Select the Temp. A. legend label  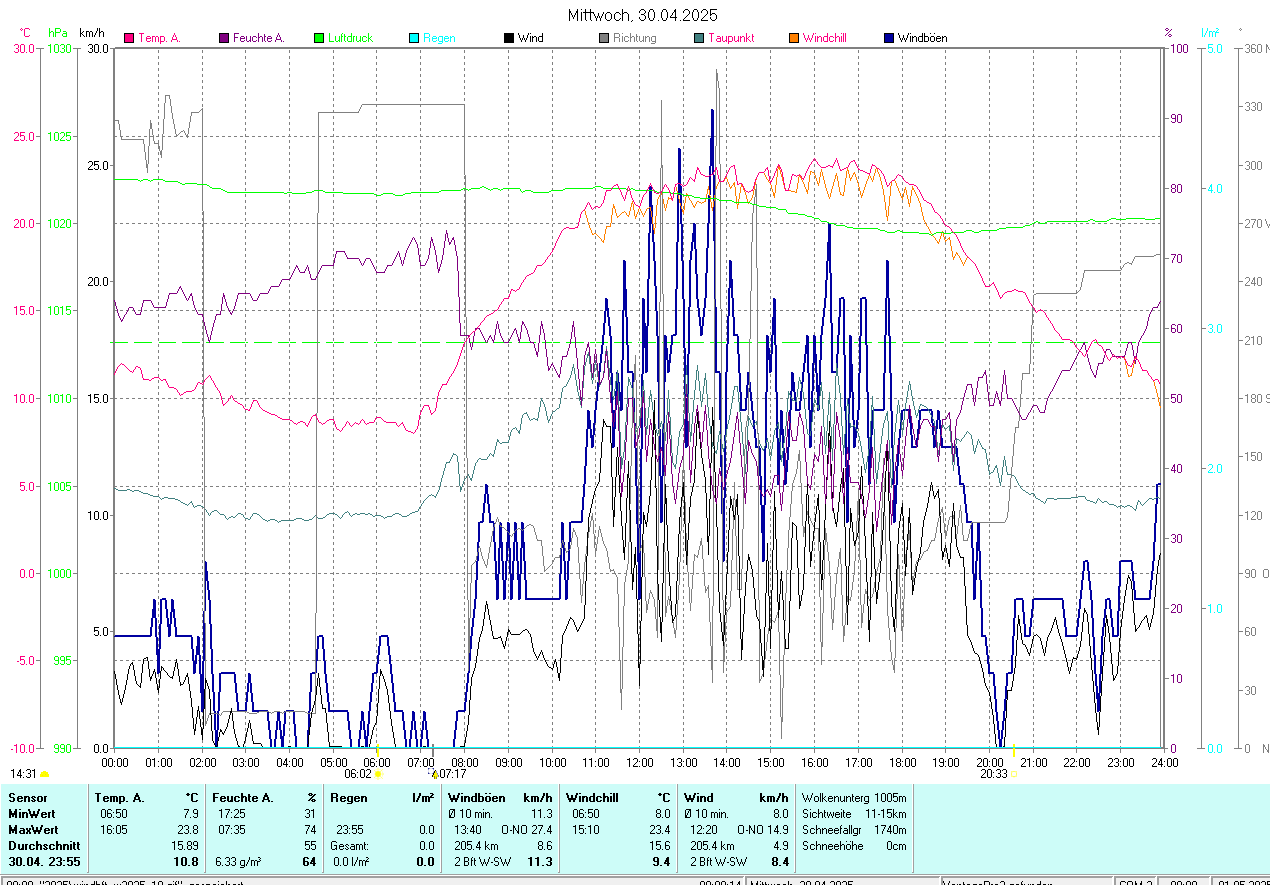(x=159, y=38)
